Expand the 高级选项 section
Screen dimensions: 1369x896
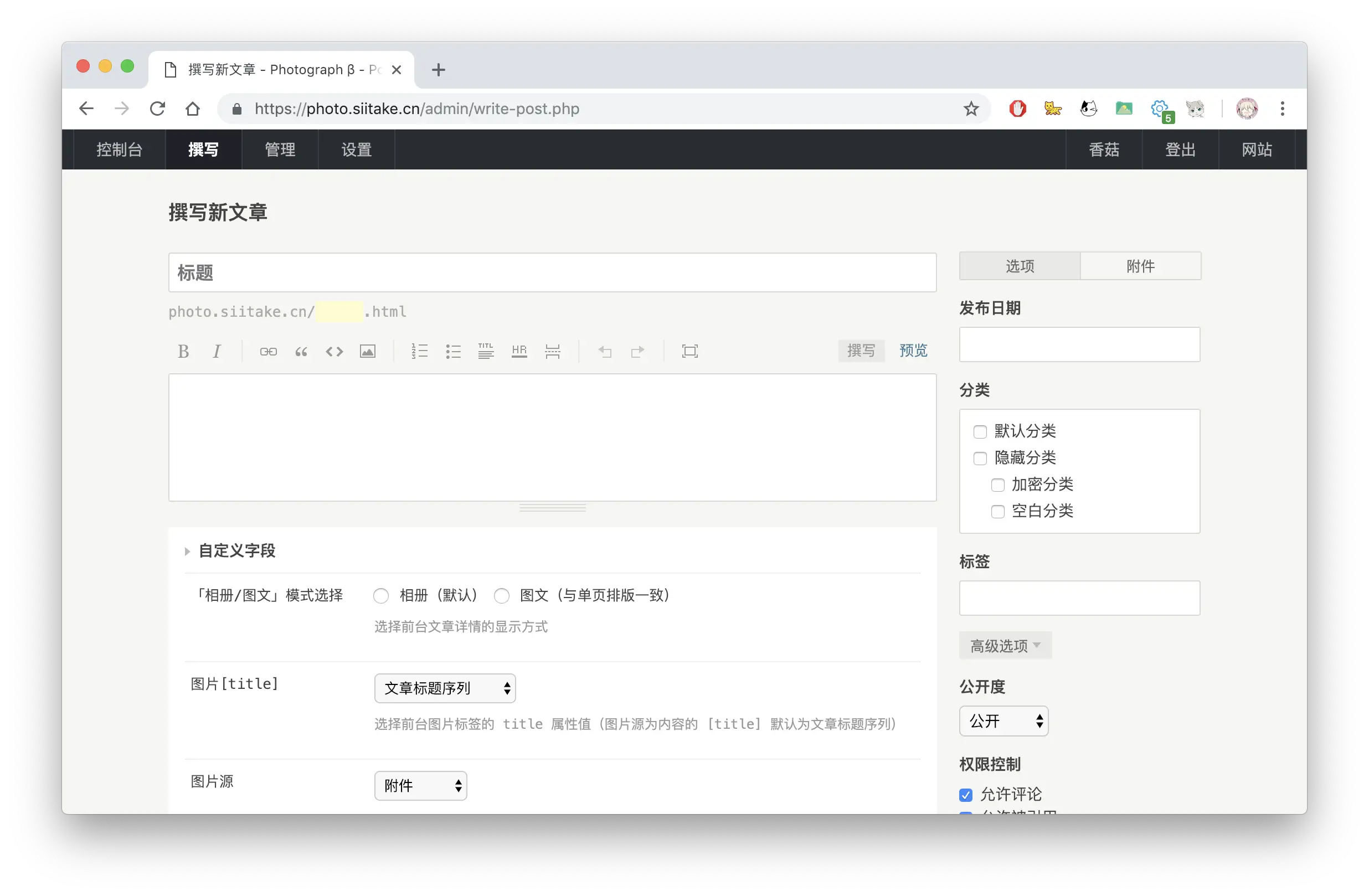pyautogui.click(x=1005, y=645)
